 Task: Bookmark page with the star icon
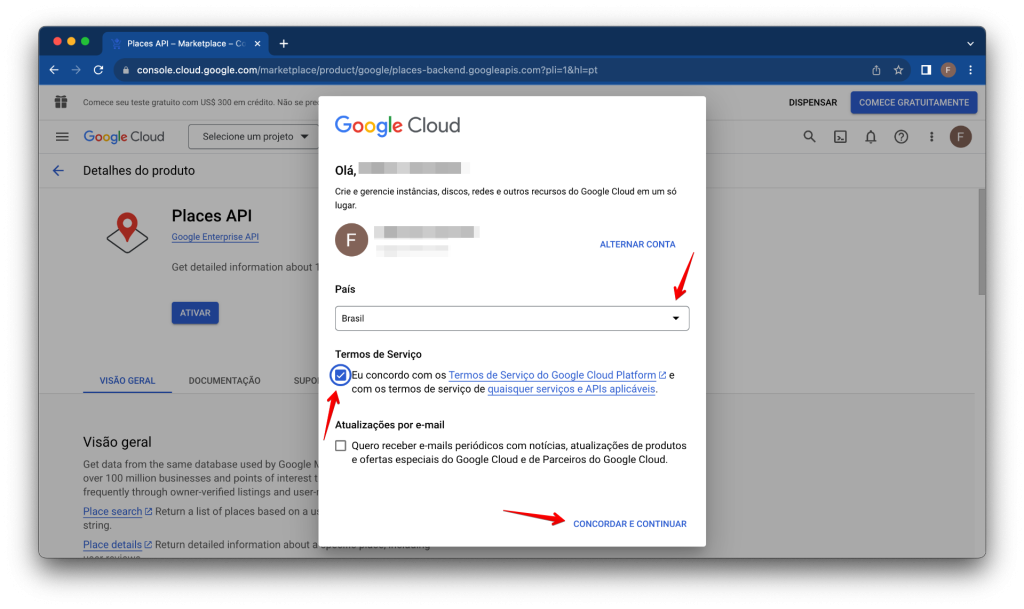[899, 70]
